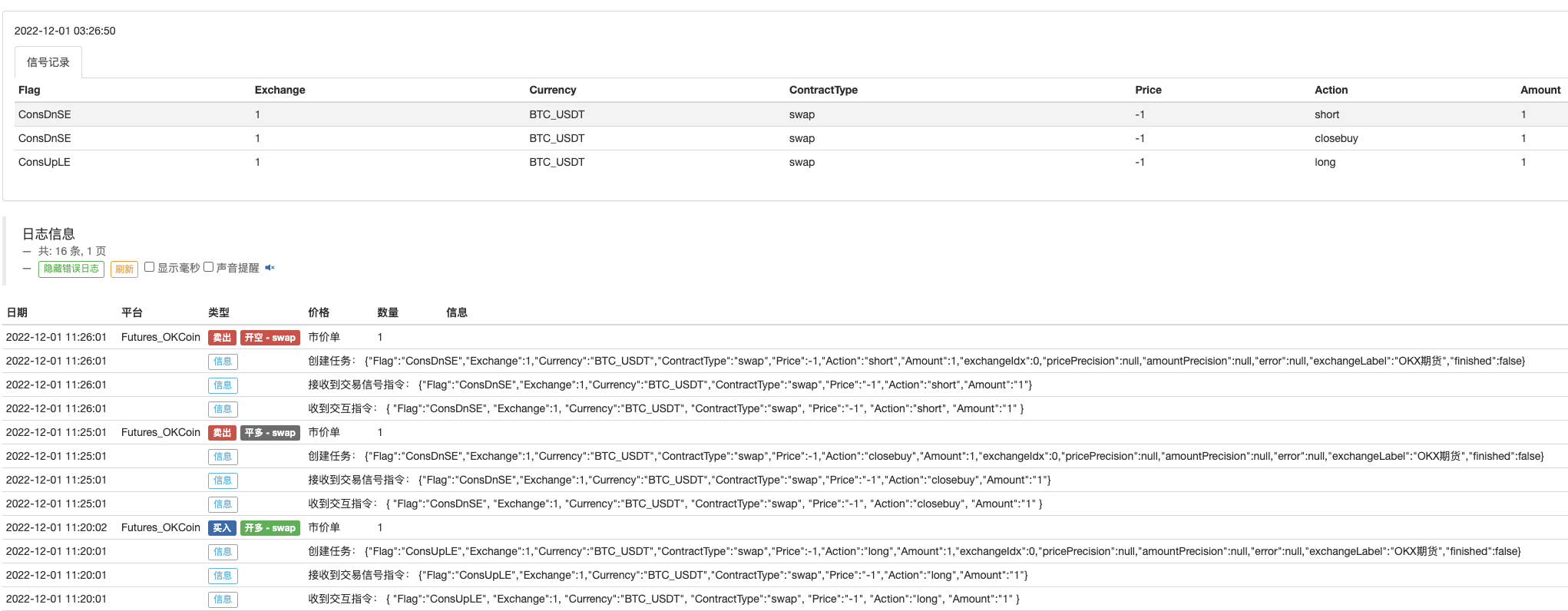Click the 创建任务 message with Action closebuy
The image size is (1568, 611).
tap(926, 456)
